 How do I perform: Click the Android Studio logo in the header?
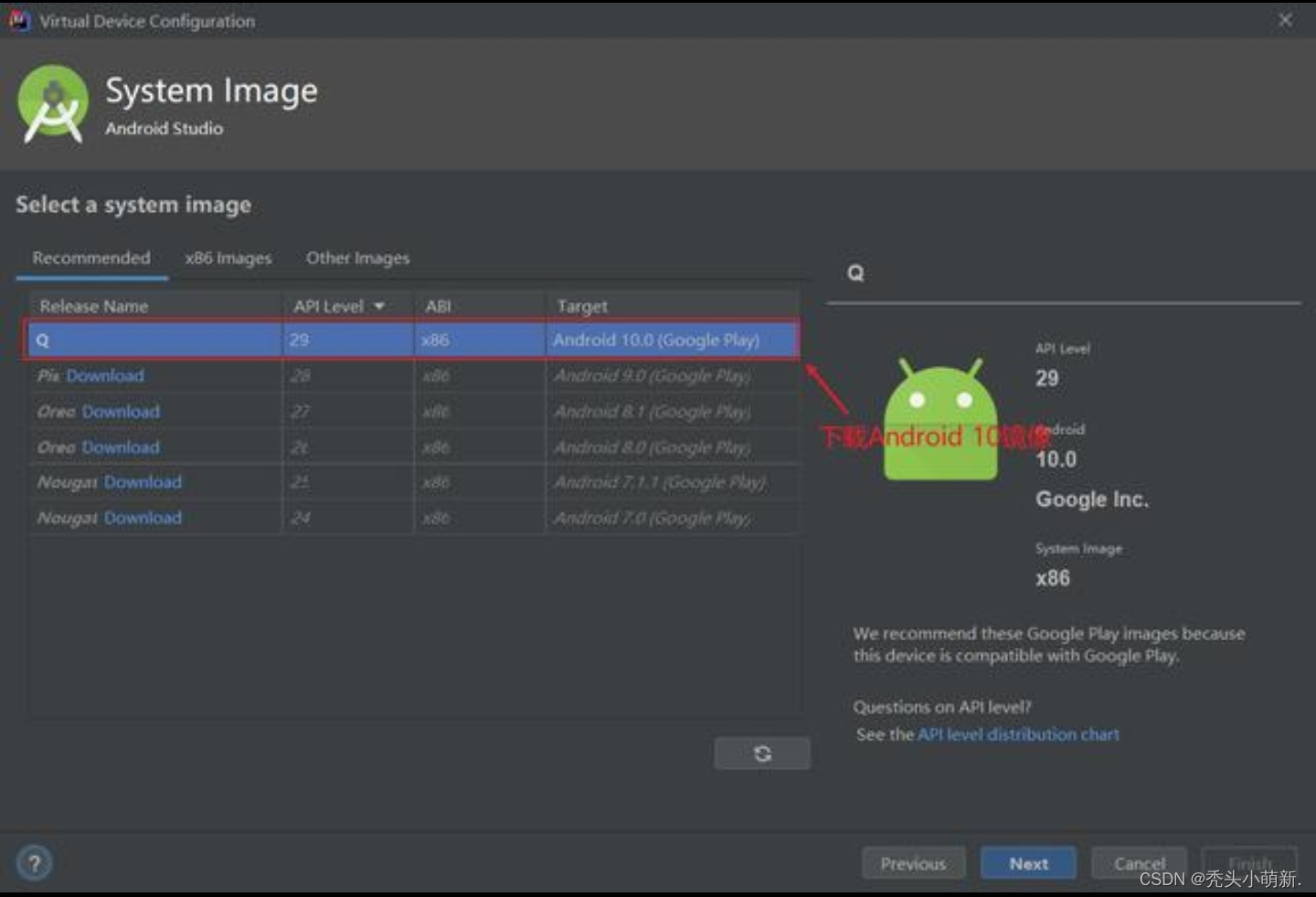point(53,103)
